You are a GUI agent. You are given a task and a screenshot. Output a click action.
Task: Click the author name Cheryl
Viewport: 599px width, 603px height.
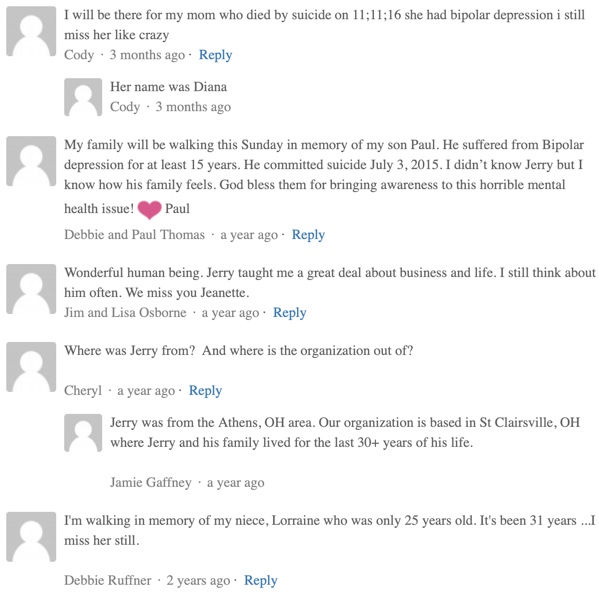click(x=83, y=391)
